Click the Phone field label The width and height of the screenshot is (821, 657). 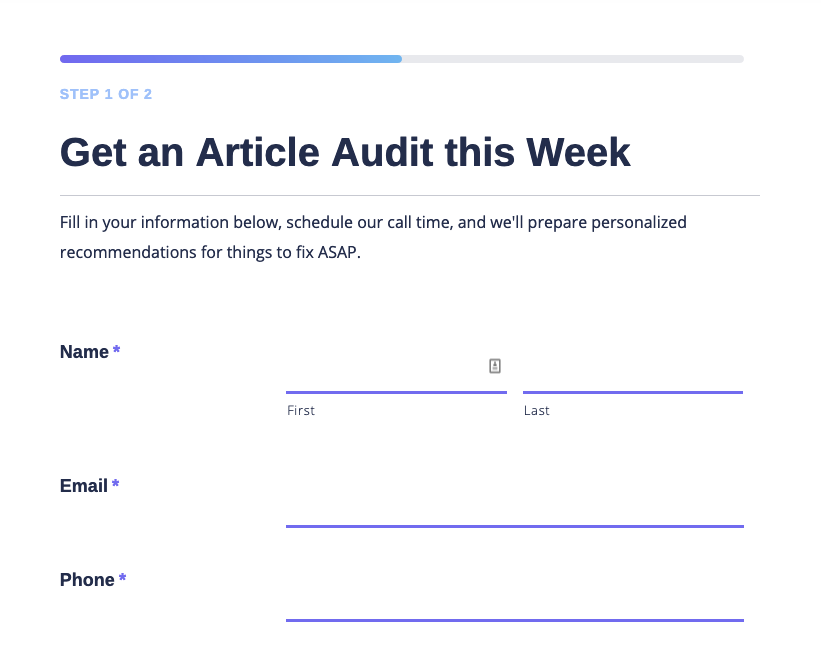(x=87, y=580)
